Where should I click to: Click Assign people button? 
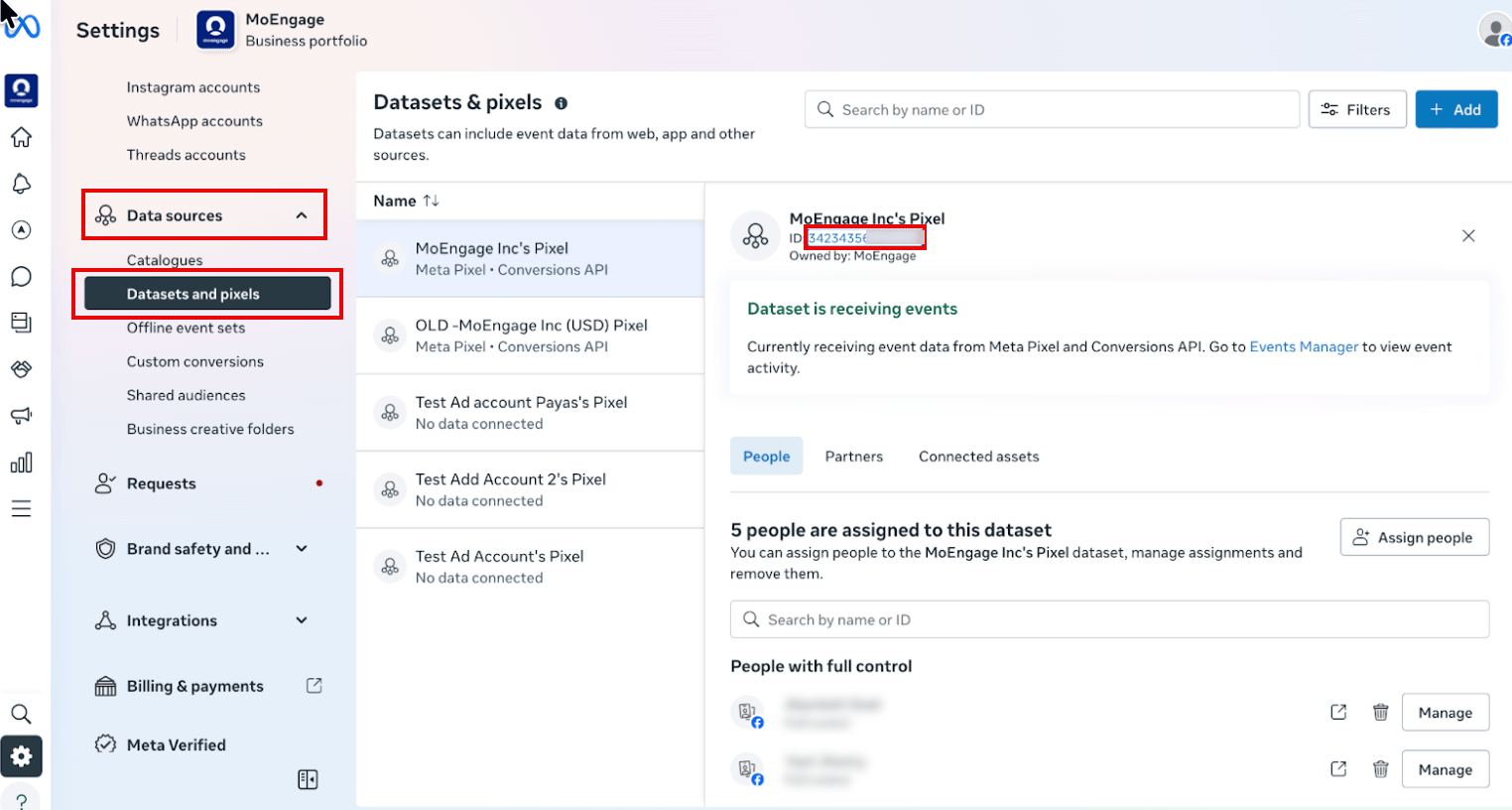click(x=1415, y=537)
